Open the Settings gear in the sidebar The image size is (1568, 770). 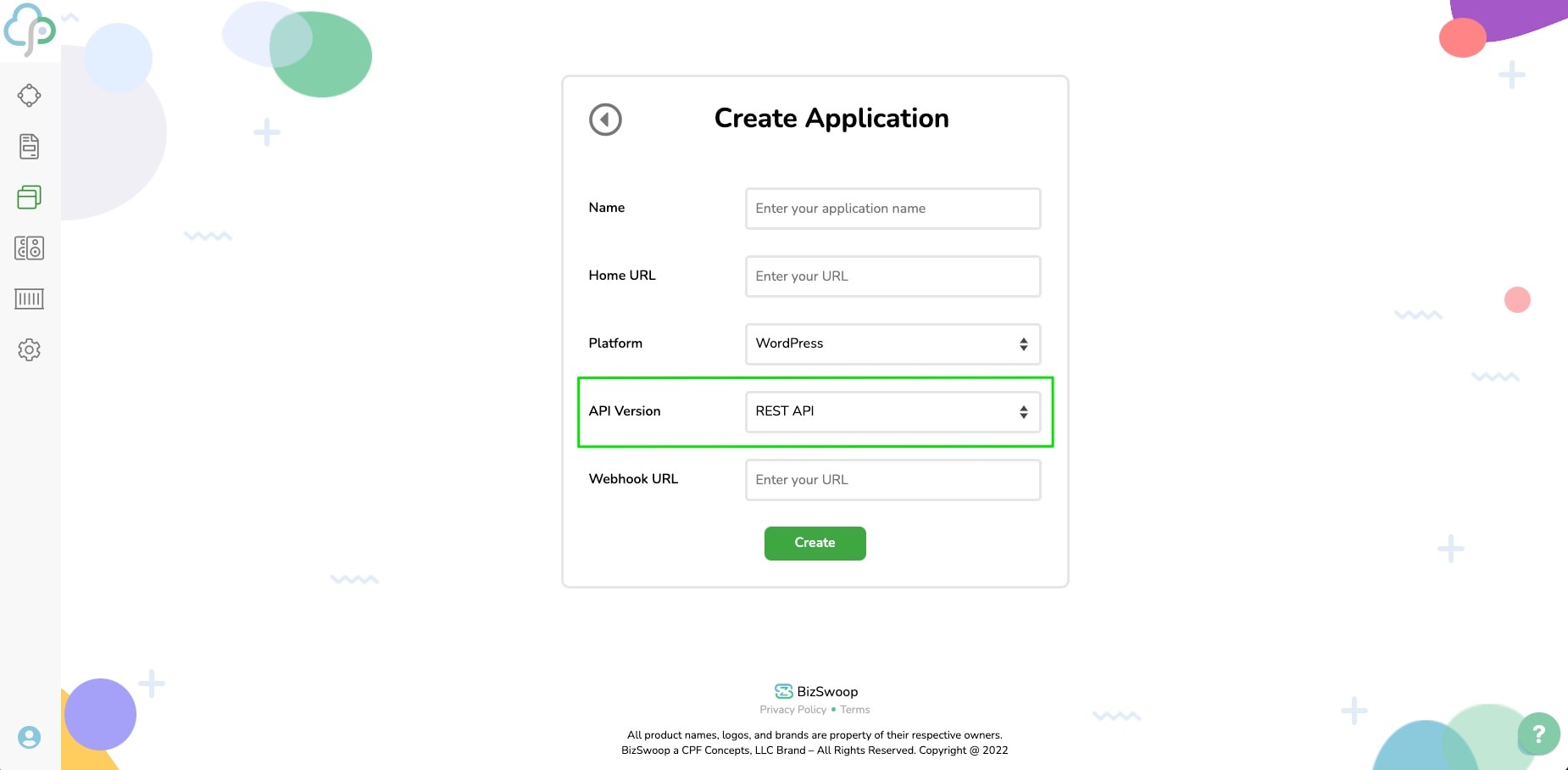(x=30, y=349)
